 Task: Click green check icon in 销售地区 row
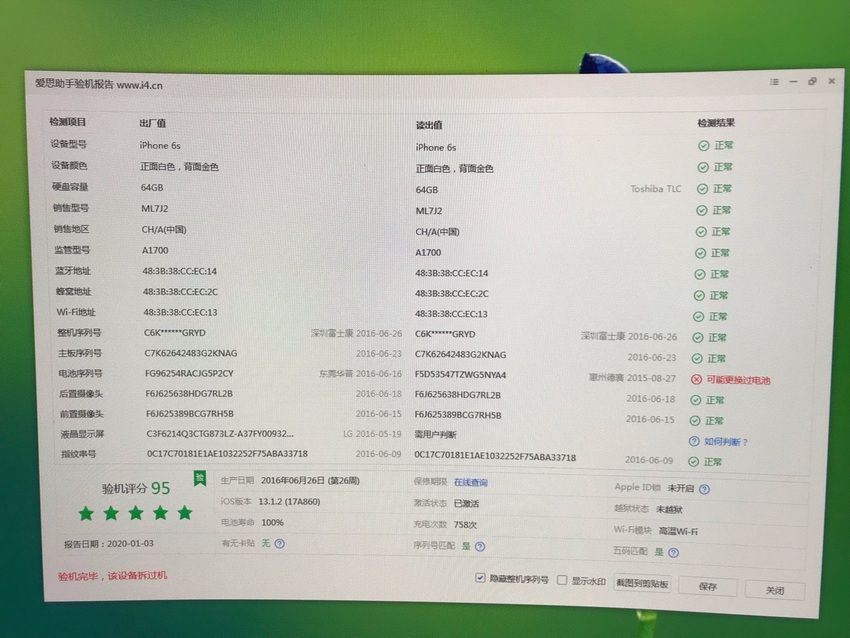tap(701, 232)
